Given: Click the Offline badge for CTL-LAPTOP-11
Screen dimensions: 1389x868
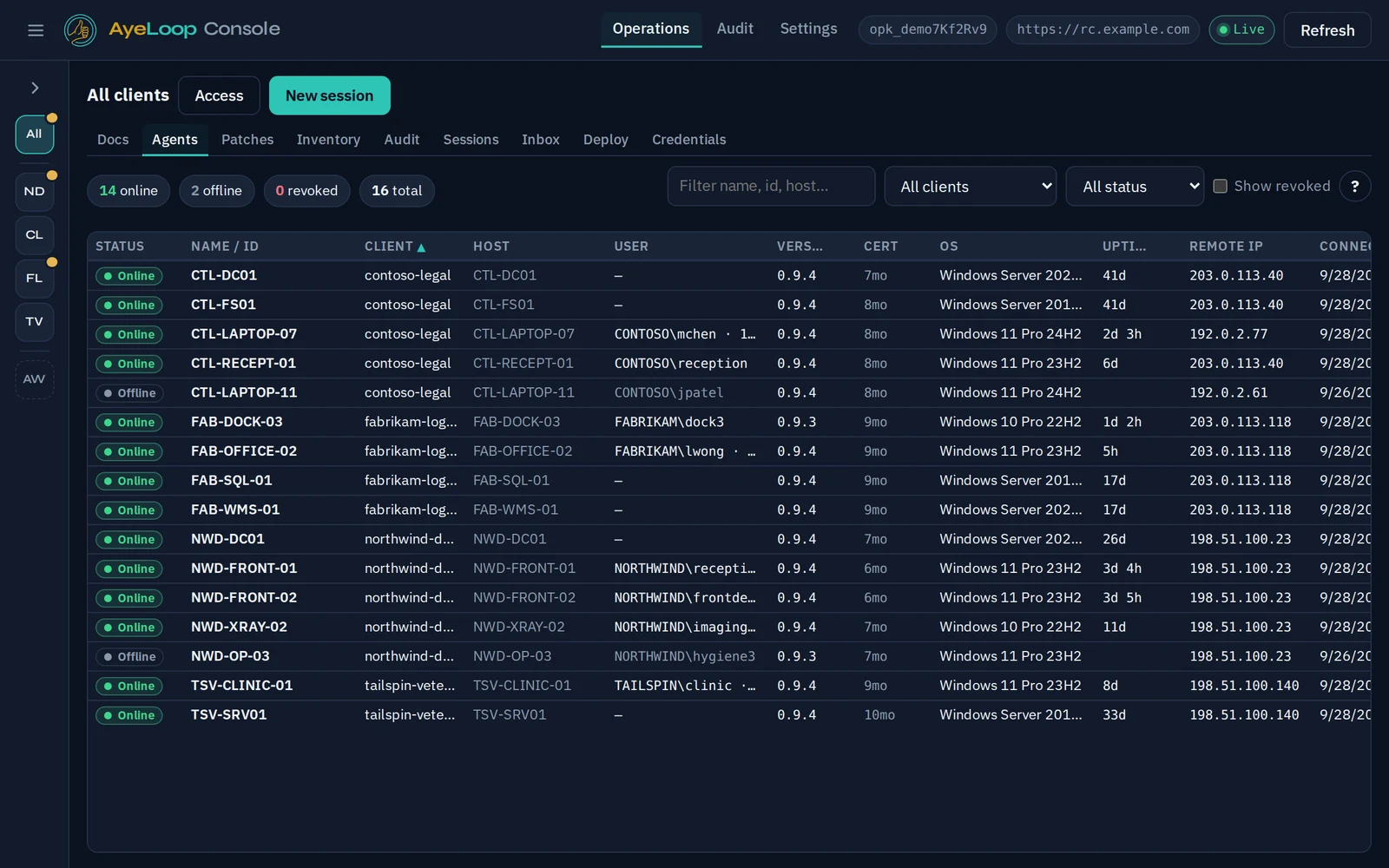Looking at the screenshot, I should pyautogui.click(x=130, y=393).
